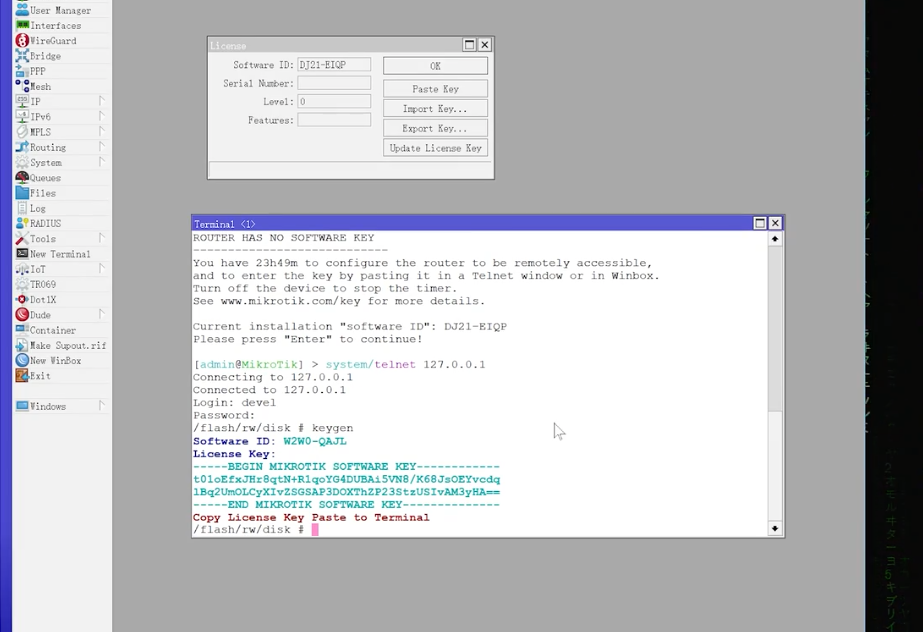Click the Import Key... button
This screenshot has width=923, height=632.
435,109
